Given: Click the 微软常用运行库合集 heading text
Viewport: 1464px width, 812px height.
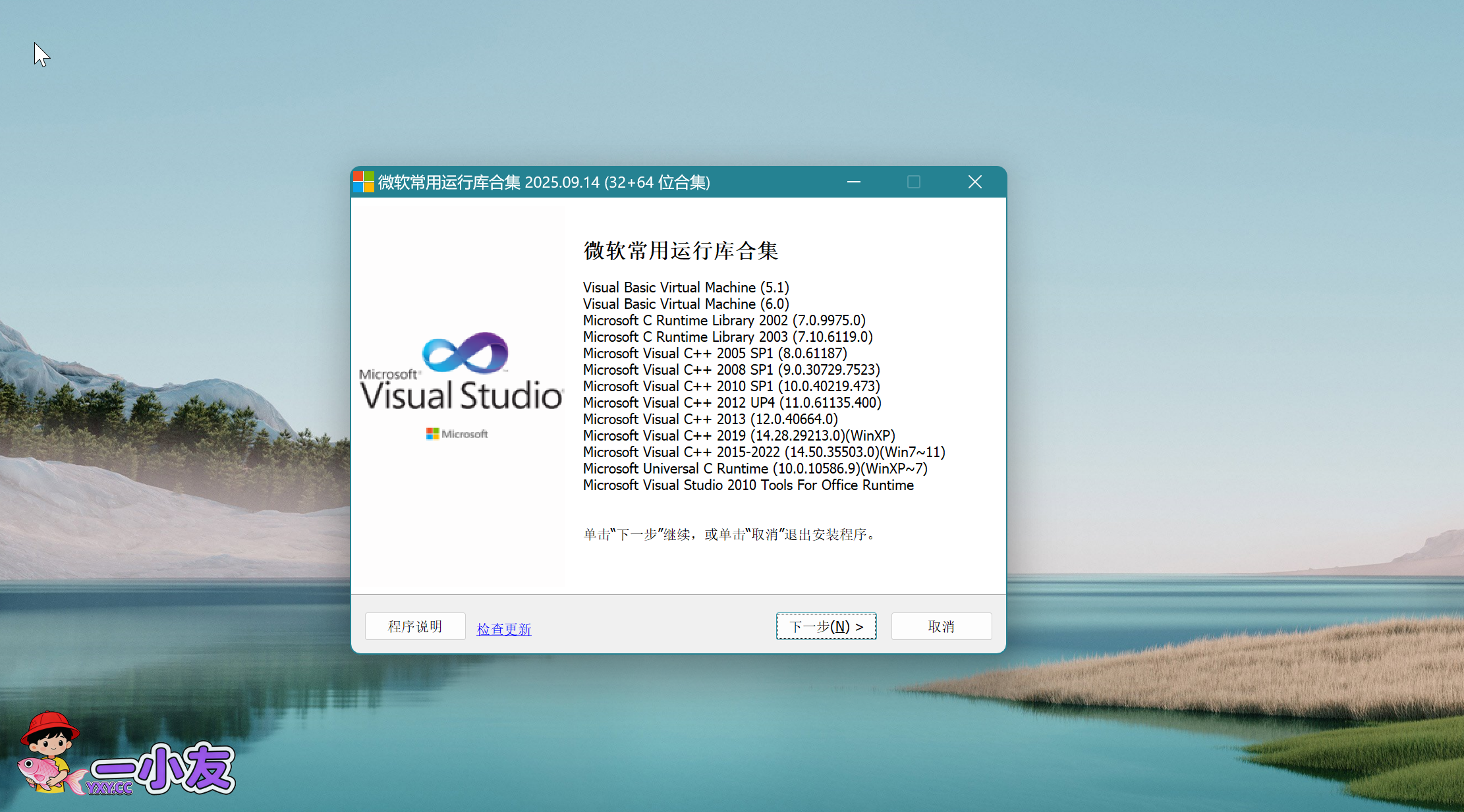Looking at the screenshot, I should click(x=681, y=251).
